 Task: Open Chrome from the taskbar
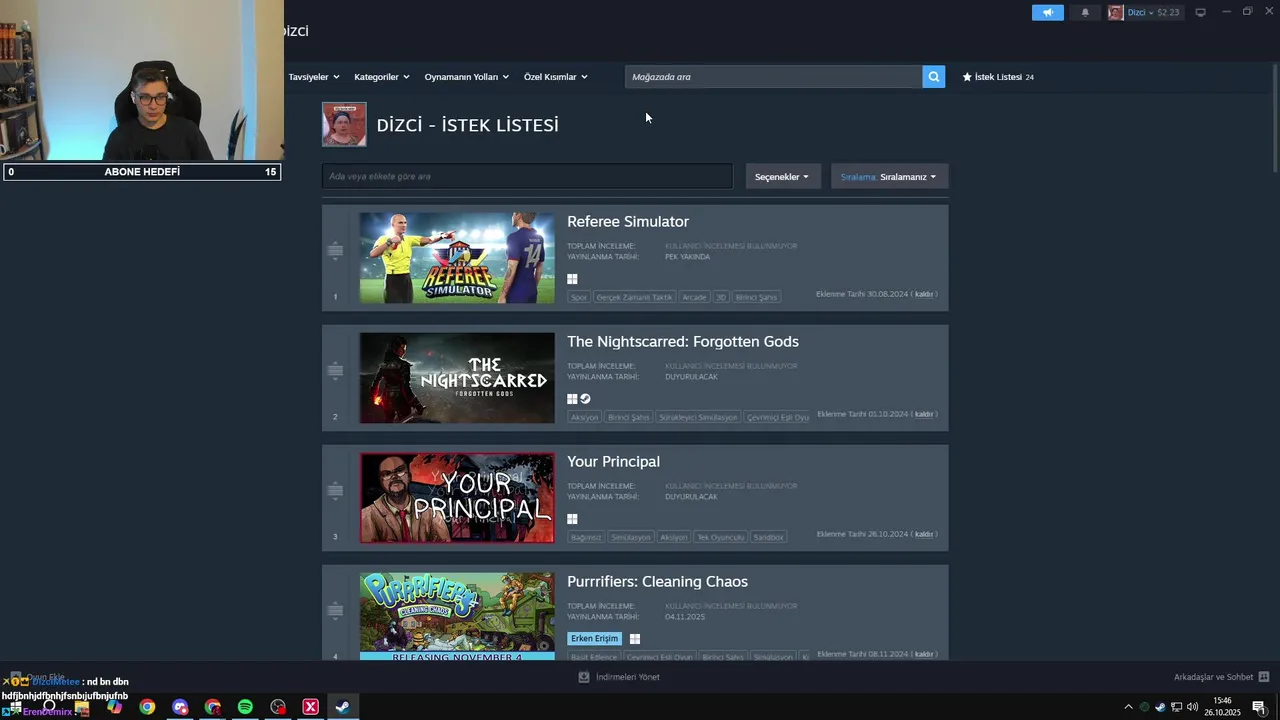click(x=147, y=707)
